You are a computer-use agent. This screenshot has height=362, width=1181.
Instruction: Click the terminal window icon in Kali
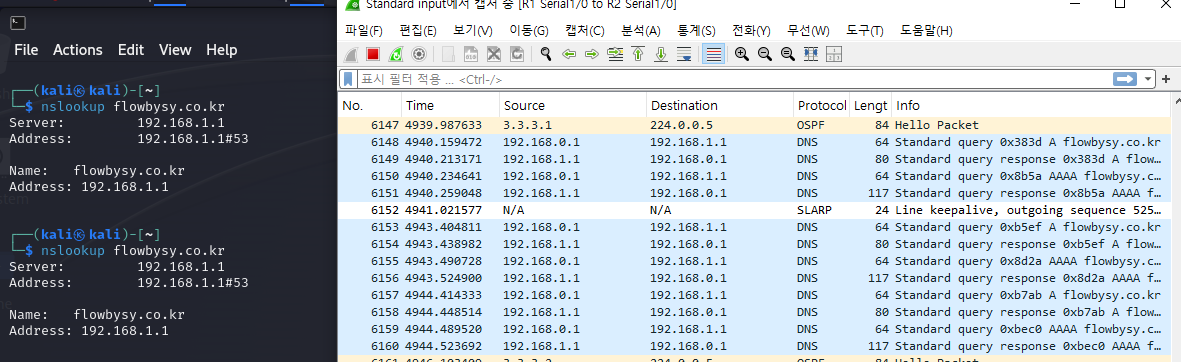pos(19,23)
